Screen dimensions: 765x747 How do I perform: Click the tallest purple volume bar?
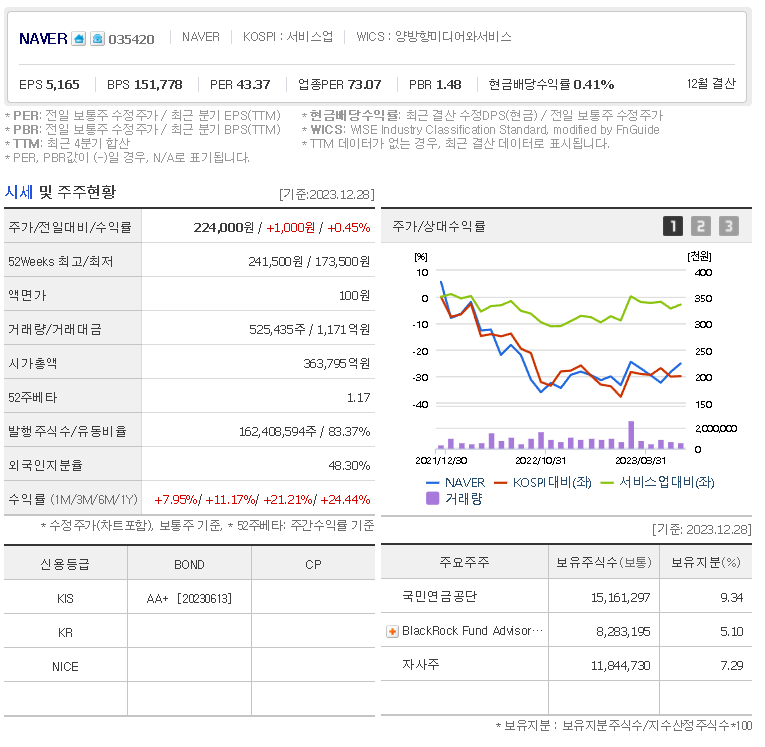click(x=631, y=435)
